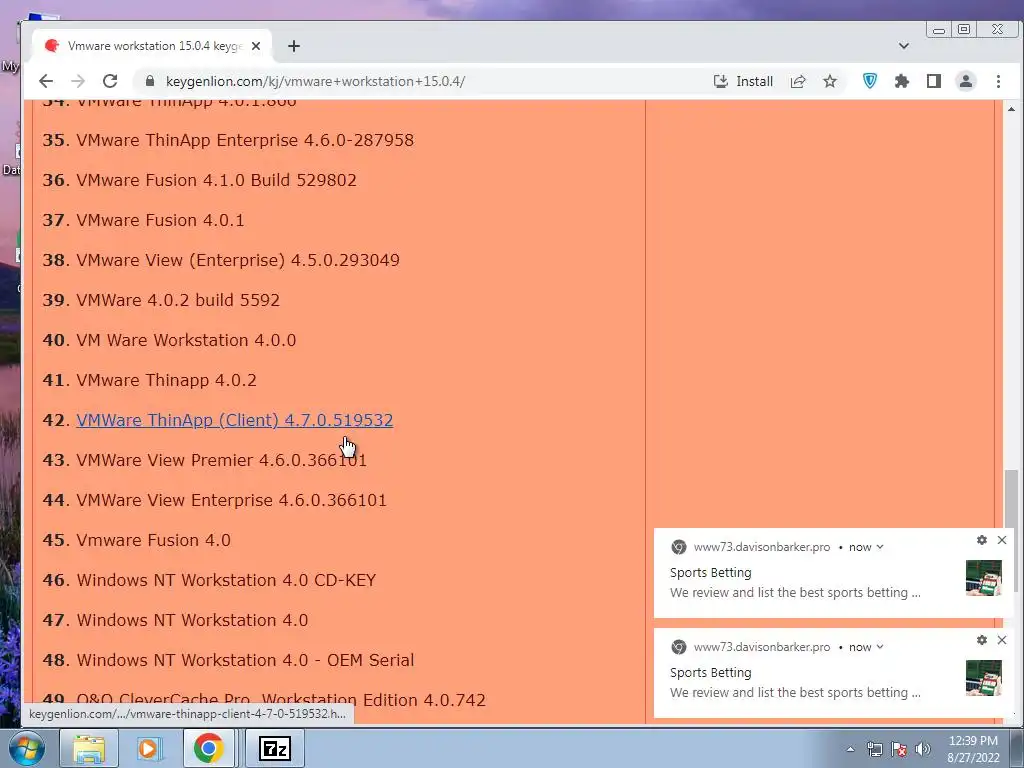Open Windows Explorer from the taskbar

tap(89, 748)
